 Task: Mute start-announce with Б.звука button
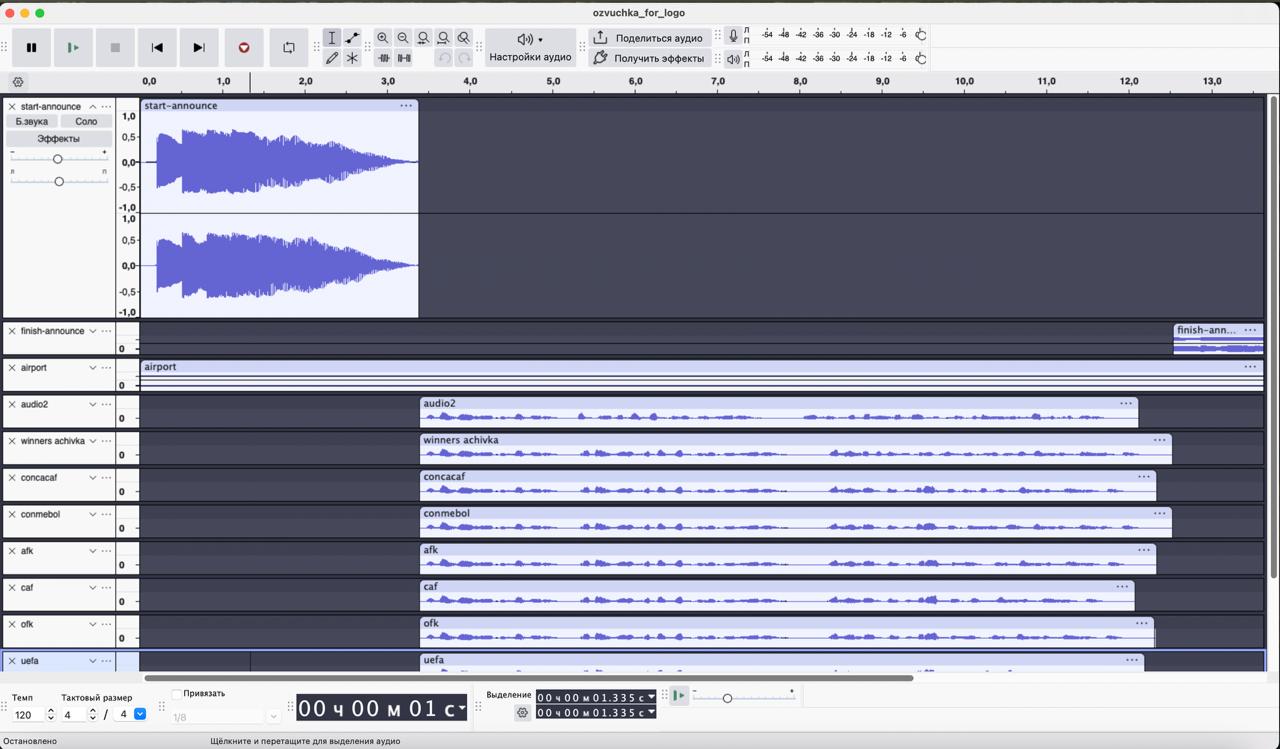(31, 120)
